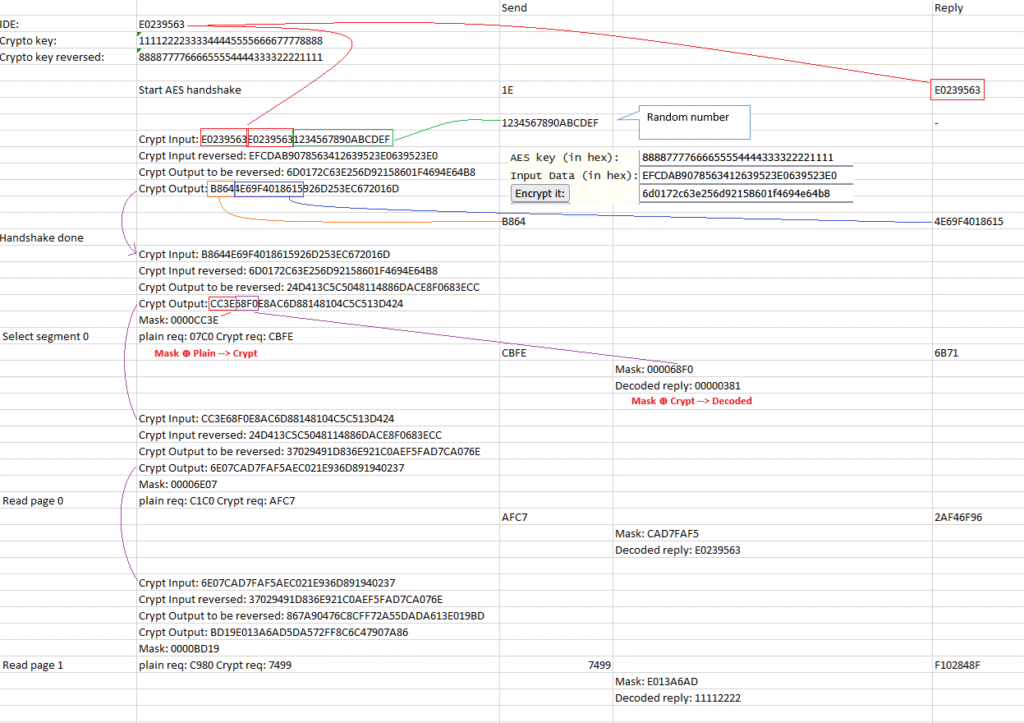1024x723 pixels.
Task: Select the reversed crypto key value 8888777766665555...
Action: pyautogui.click(x=230, y=57)
